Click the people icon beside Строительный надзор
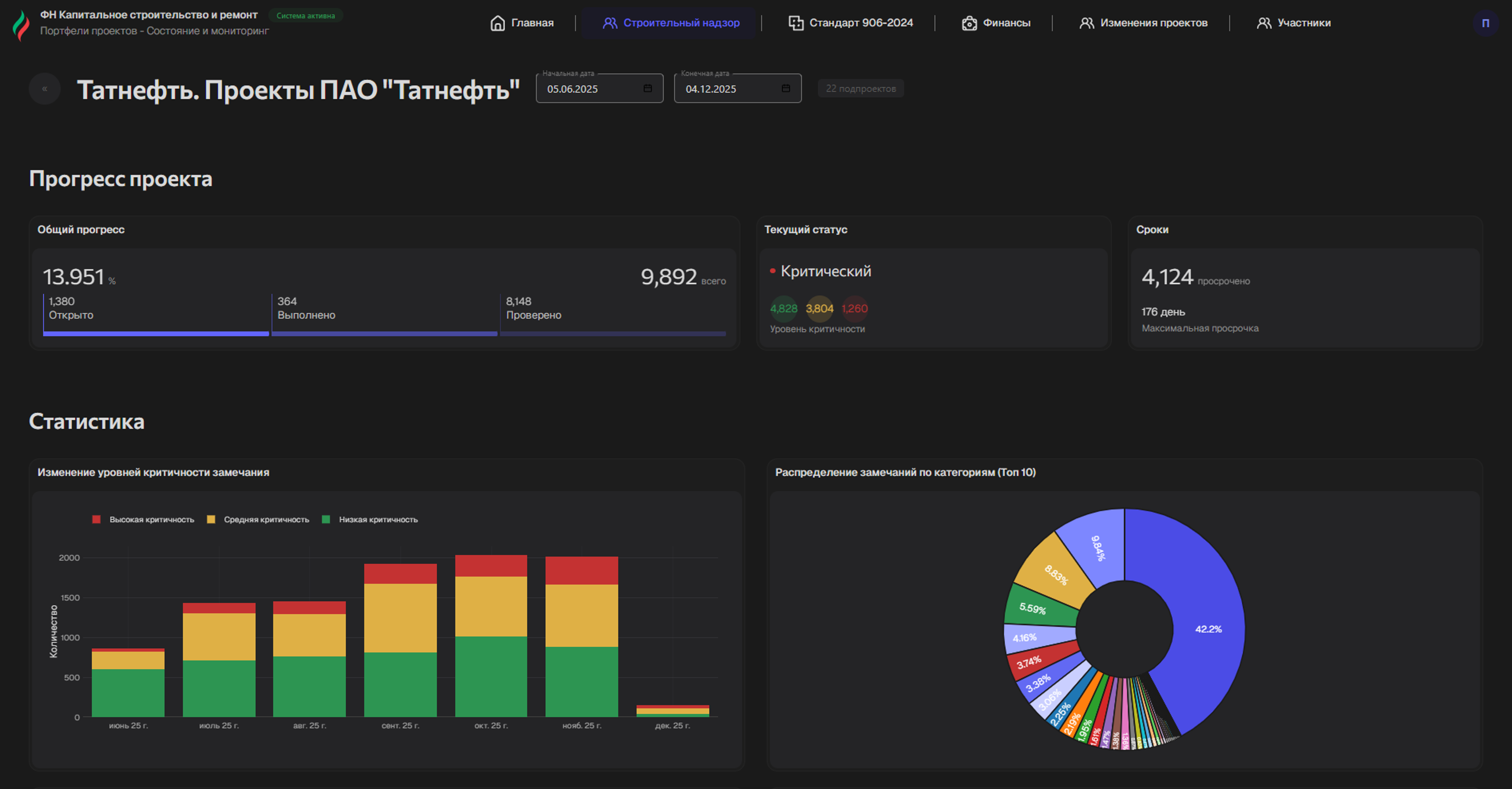The image size is (1512, 789). [x=610, y=23]
